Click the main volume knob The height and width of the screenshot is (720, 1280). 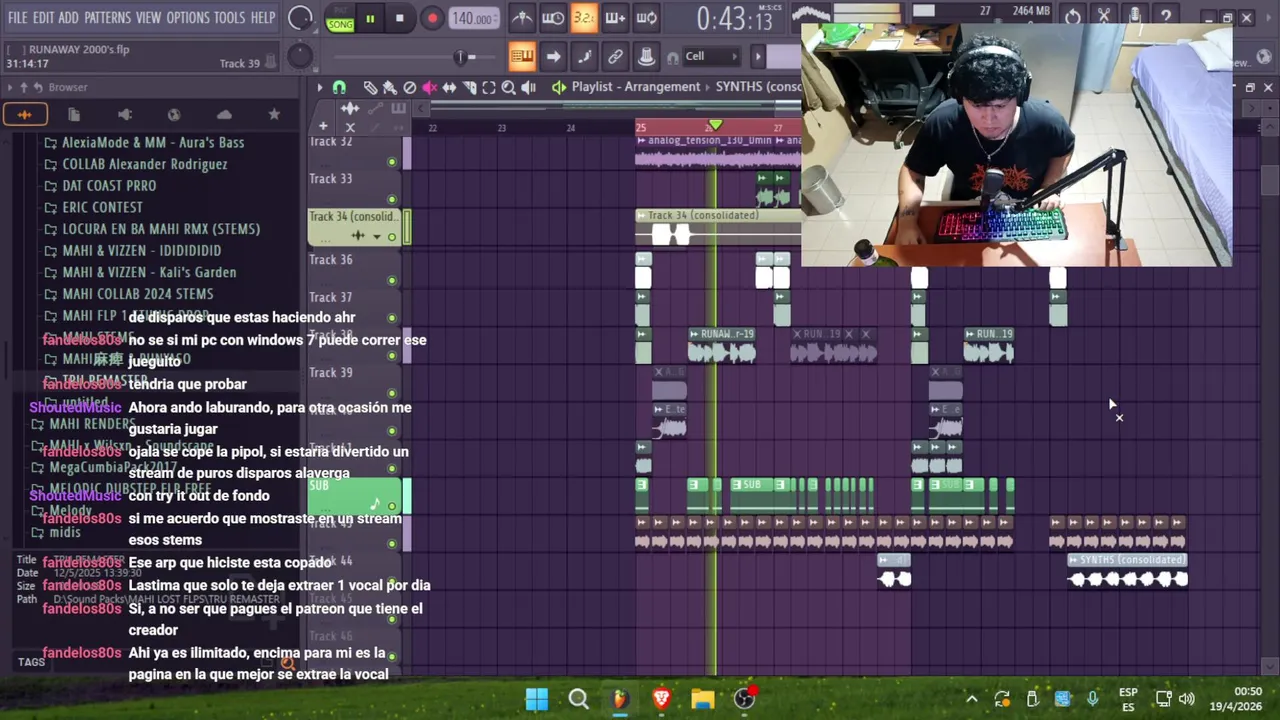[x=300, y=18]
